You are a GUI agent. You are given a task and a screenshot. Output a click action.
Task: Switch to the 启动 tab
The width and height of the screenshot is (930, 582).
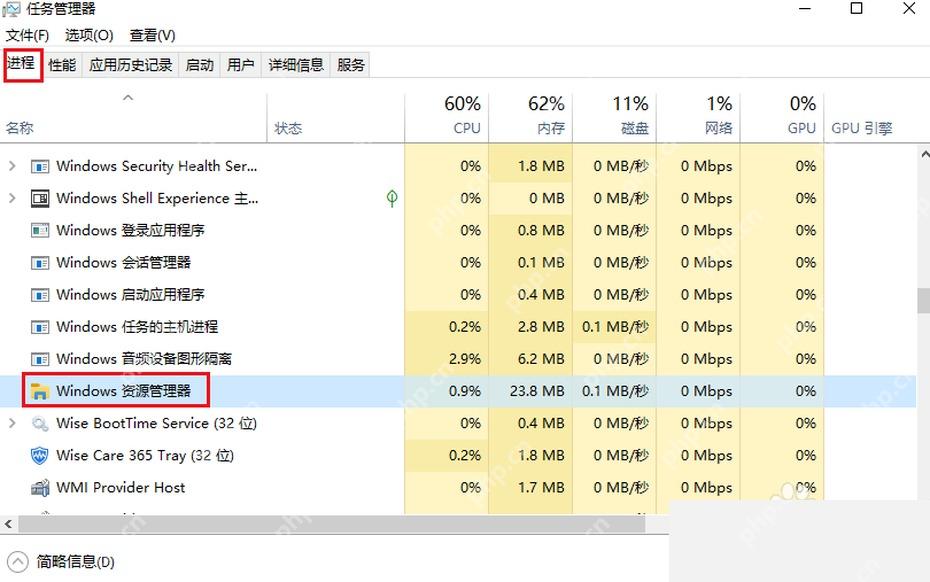(199, 65)
